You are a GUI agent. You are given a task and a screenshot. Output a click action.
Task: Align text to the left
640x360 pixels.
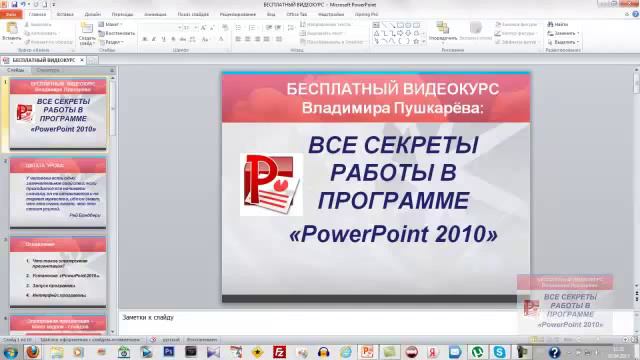[x=238, y=39]
